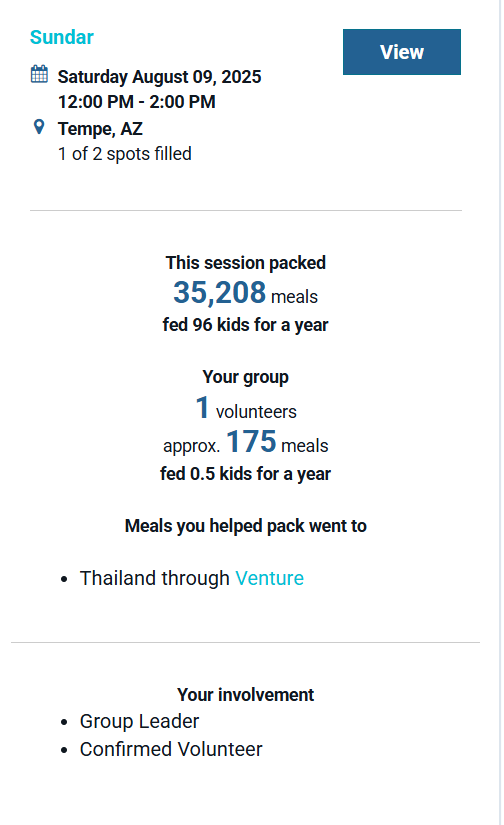Image resolution: width=504 pixels, height=825 pixels.
Task: Open the Sundar group link
Action: pos(62,37)
